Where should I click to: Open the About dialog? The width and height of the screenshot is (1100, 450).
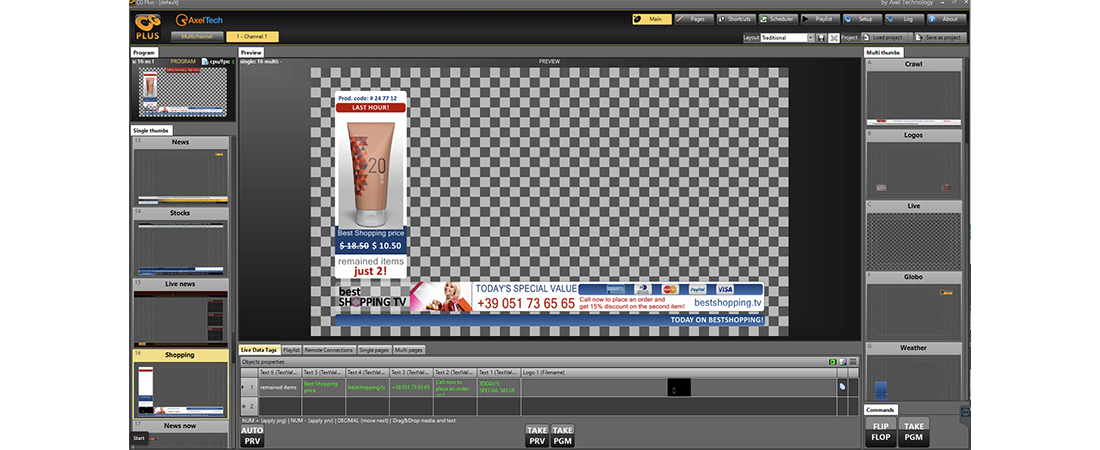[x=946, y=20]
